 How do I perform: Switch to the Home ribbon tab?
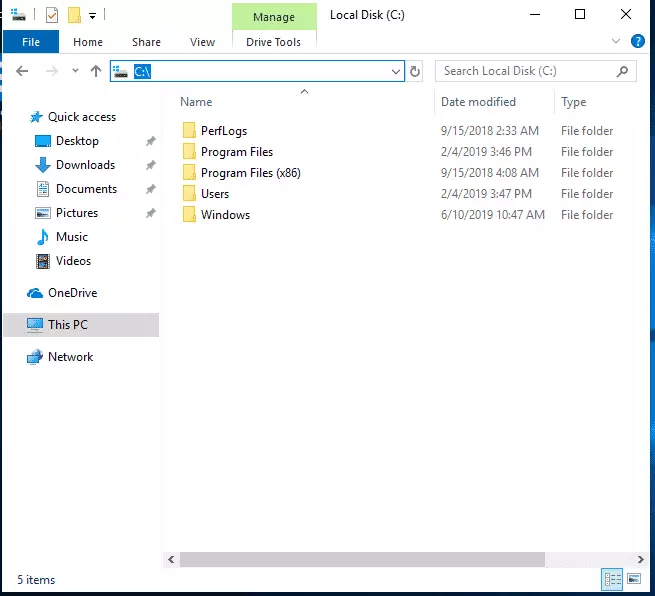pyautogui.click(x=88, y=42)
